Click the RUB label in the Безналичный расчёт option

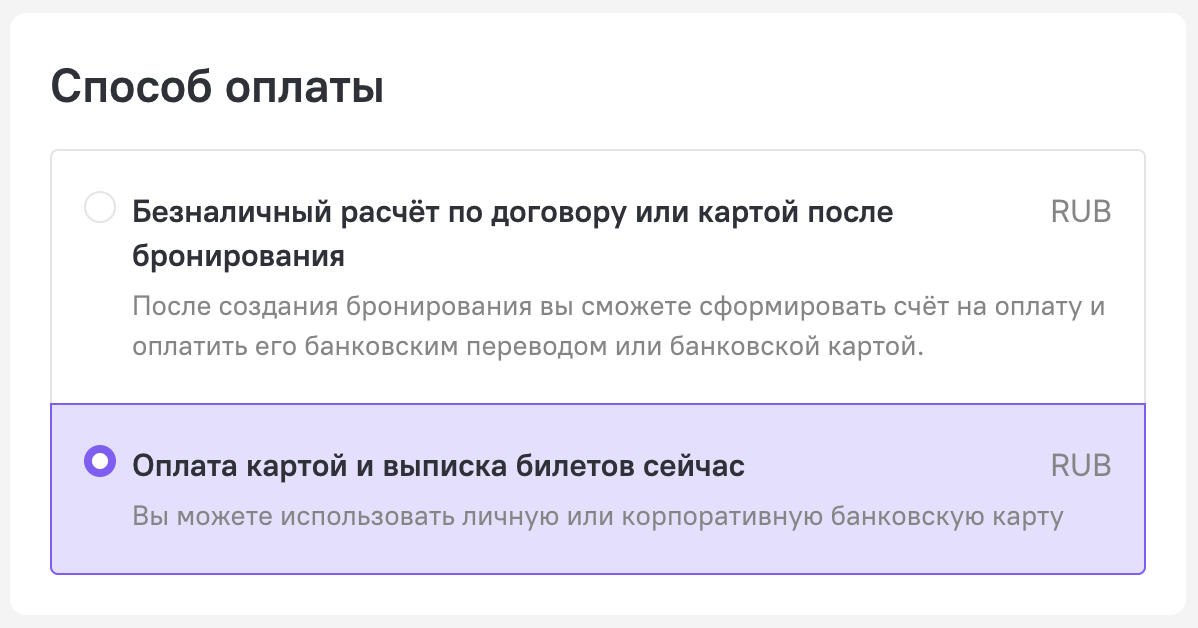point(1080,212)
